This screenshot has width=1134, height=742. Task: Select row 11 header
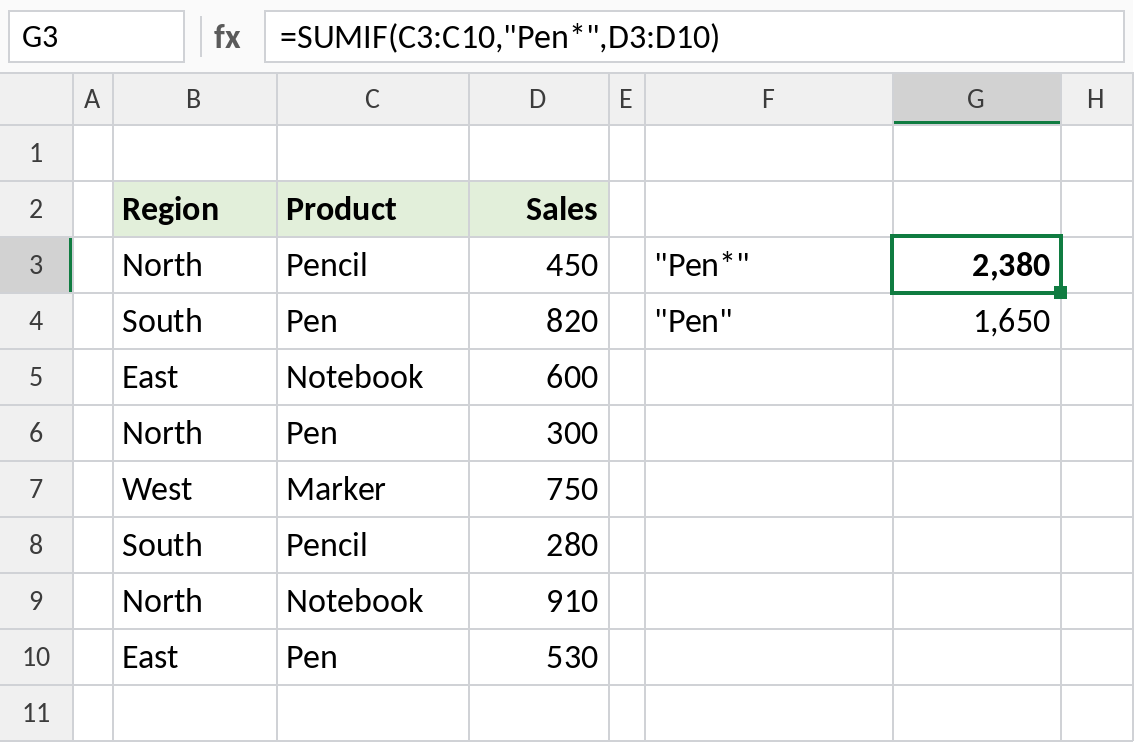click(x=36, y=713)
